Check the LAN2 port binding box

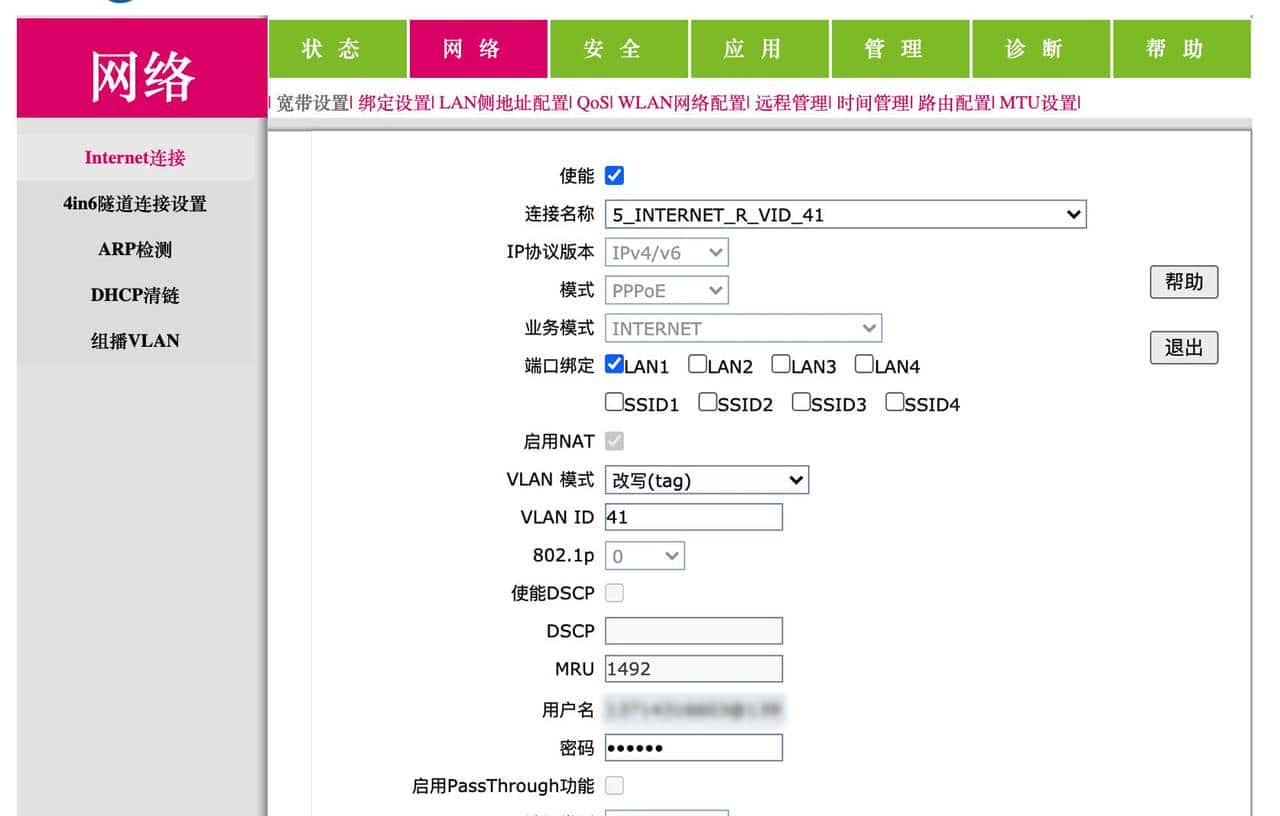tap(697, 364)
